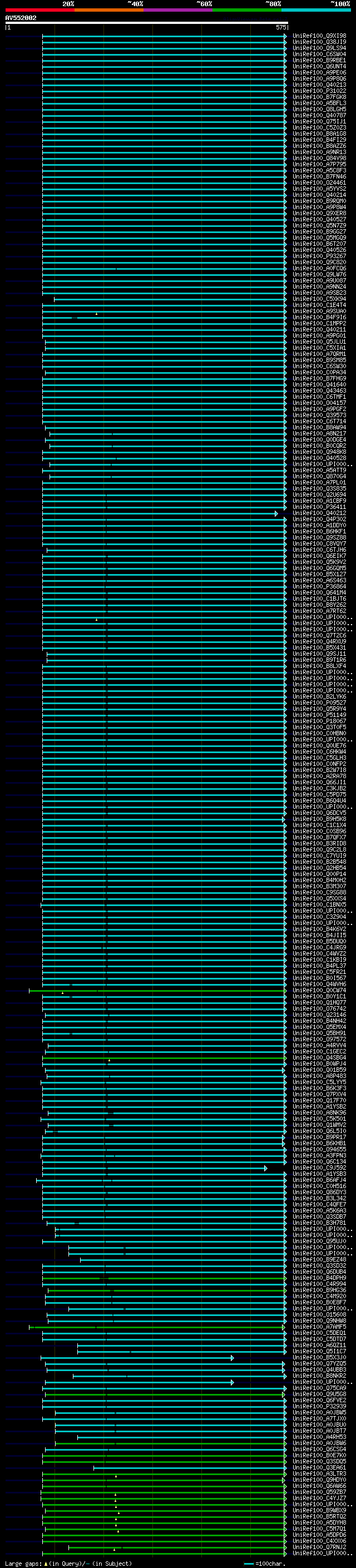
Task: Click UniRef100_Q86DY3 subject name
Action: tap(319, 1193)
